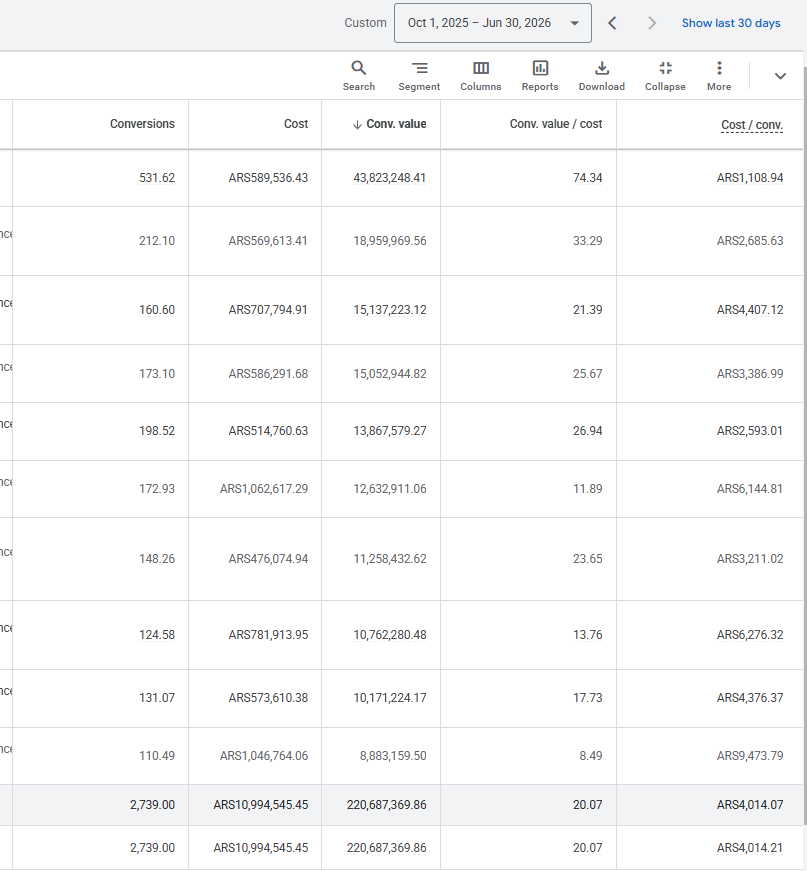Open the Columns editor
This screenshot has height=871, width=807.
(481, 76)
